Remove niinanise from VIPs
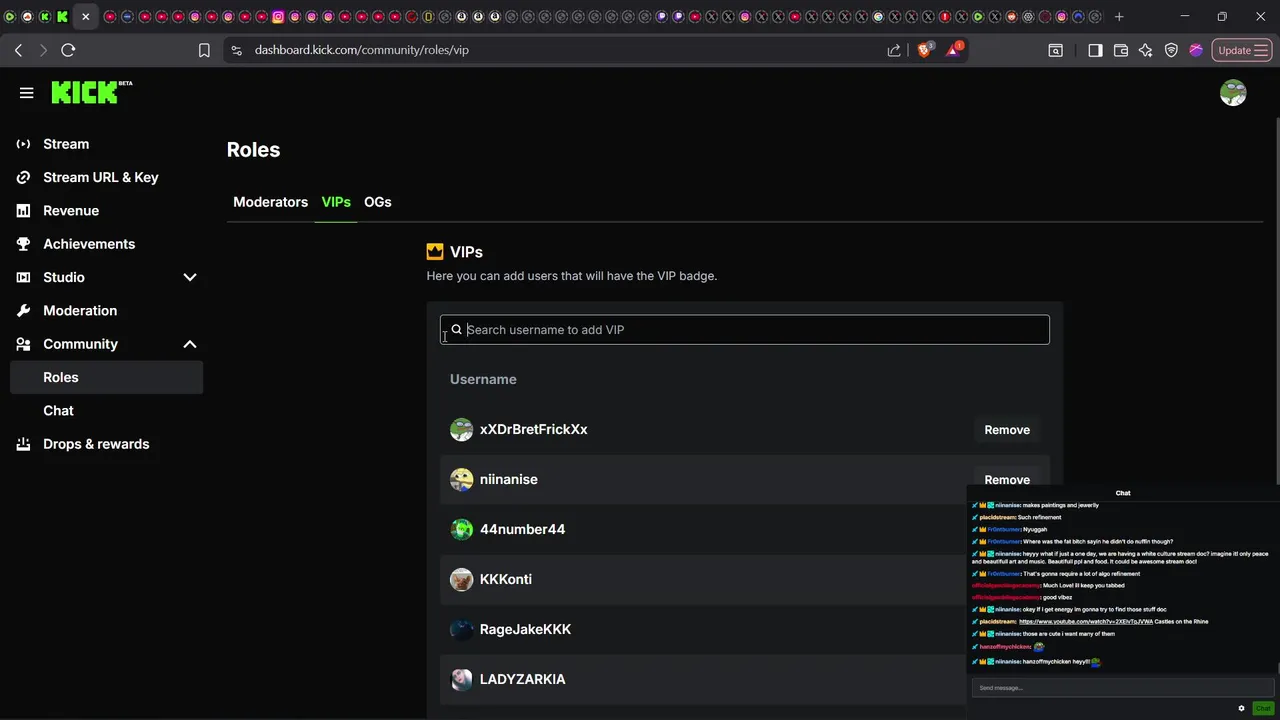Viewport: 1280px width, 720px height. 1007,479
